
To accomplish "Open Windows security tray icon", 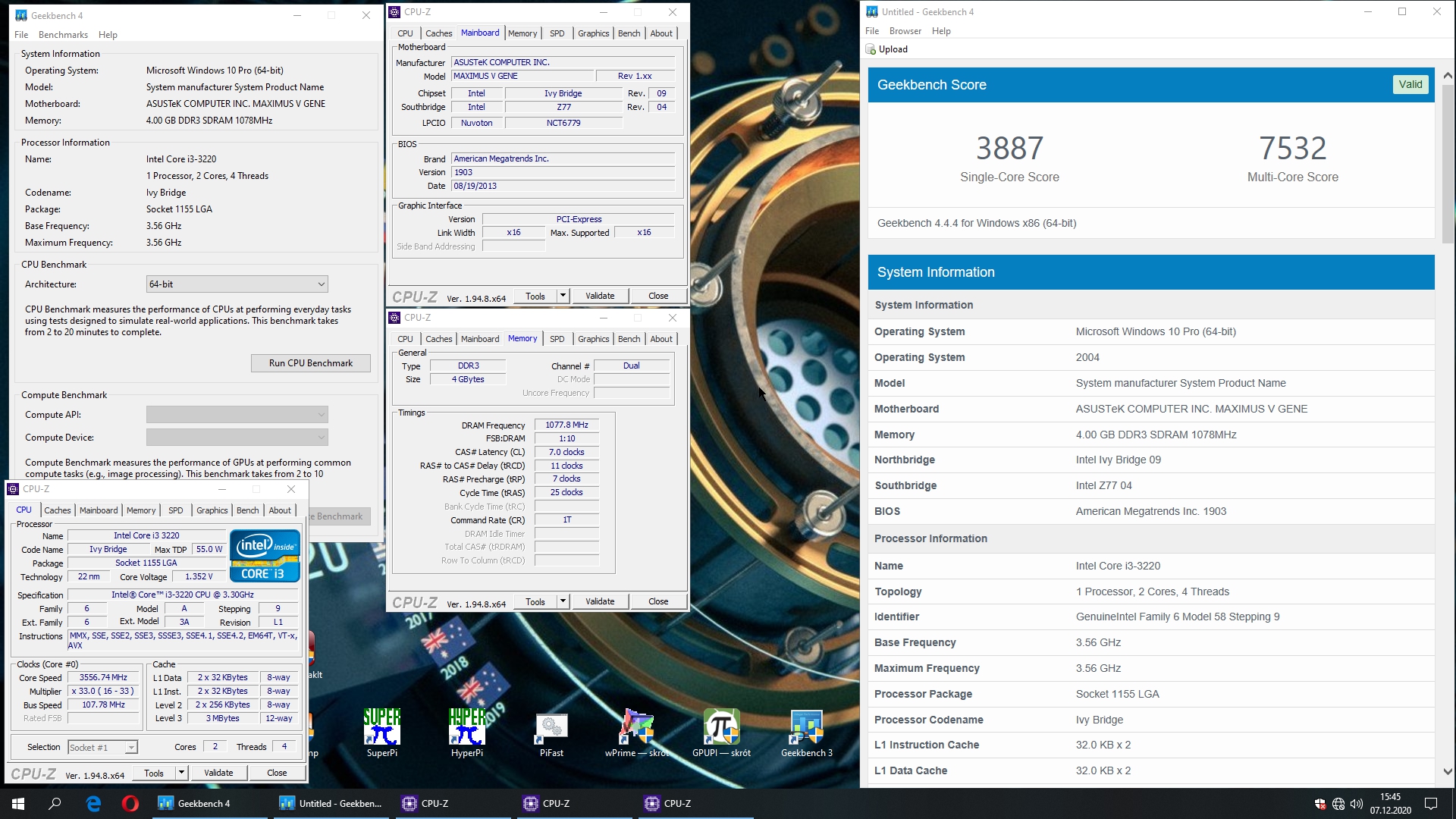I will pyautogui.click(x=1320, y=804).
